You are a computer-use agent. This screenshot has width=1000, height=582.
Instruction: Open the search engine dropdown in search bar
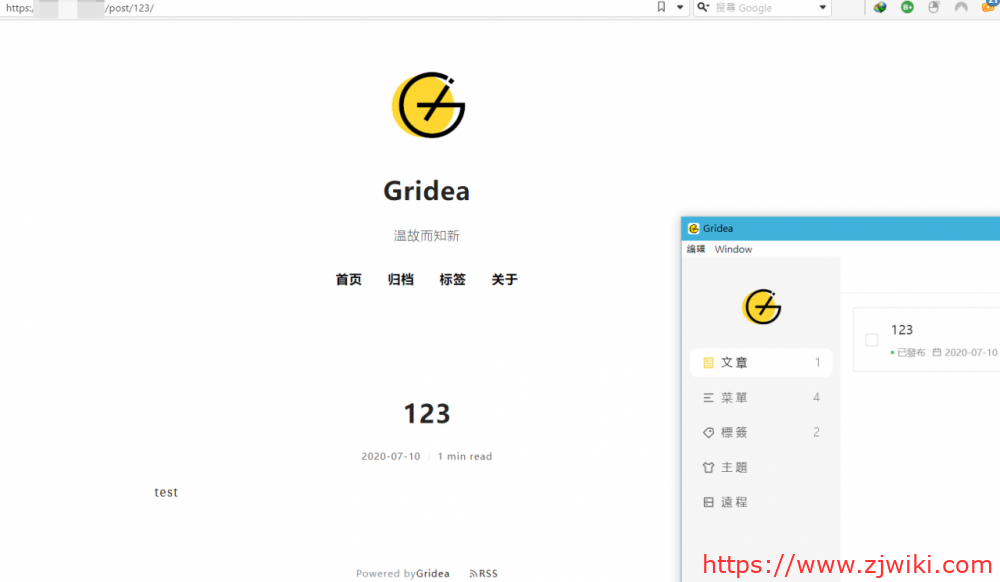pyautogui.click(x=821, y=7)
